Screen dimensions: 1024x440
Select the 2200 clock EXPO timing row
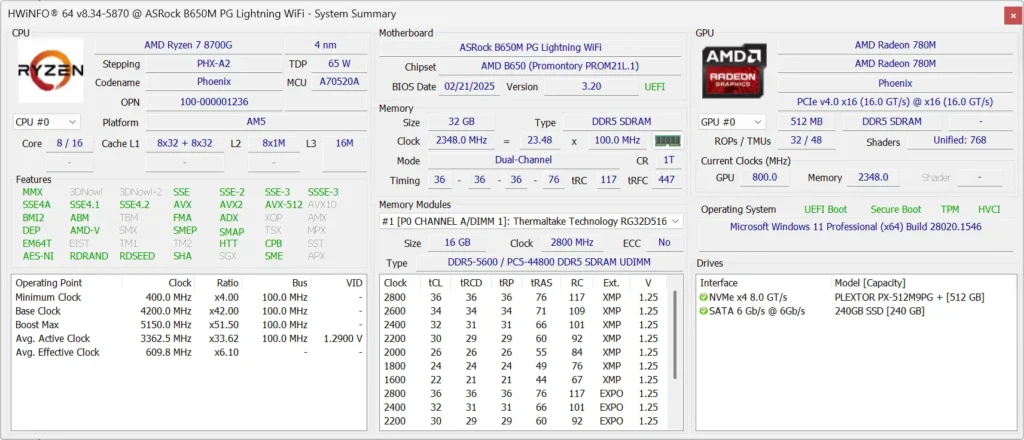pyautogui.click(x=524, y=421)
